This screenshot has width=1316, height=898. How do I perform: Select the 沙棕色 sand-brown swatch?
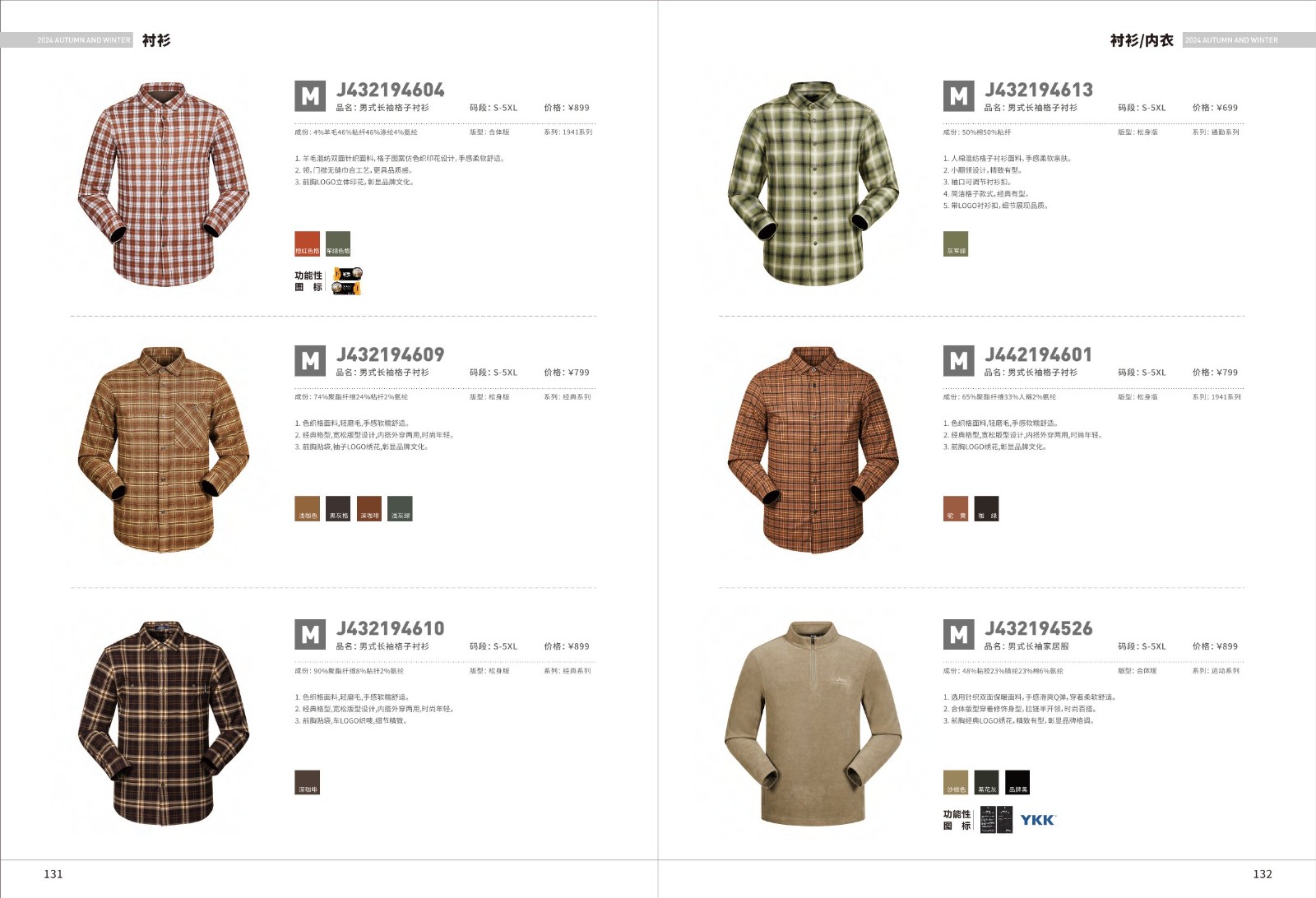(956, 782)
